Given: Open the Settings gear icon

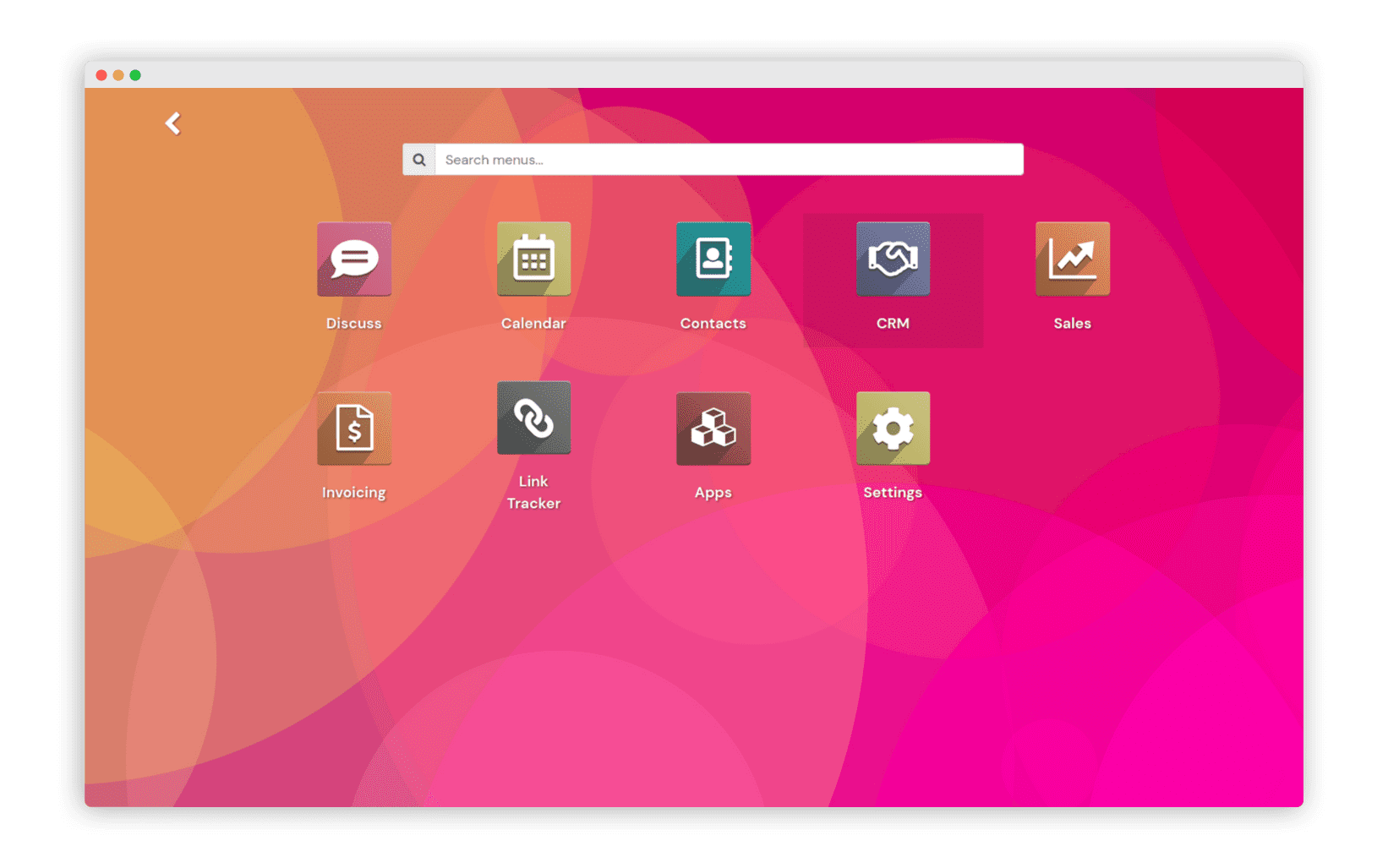Looking at the screenshot, I should [893, 428].
